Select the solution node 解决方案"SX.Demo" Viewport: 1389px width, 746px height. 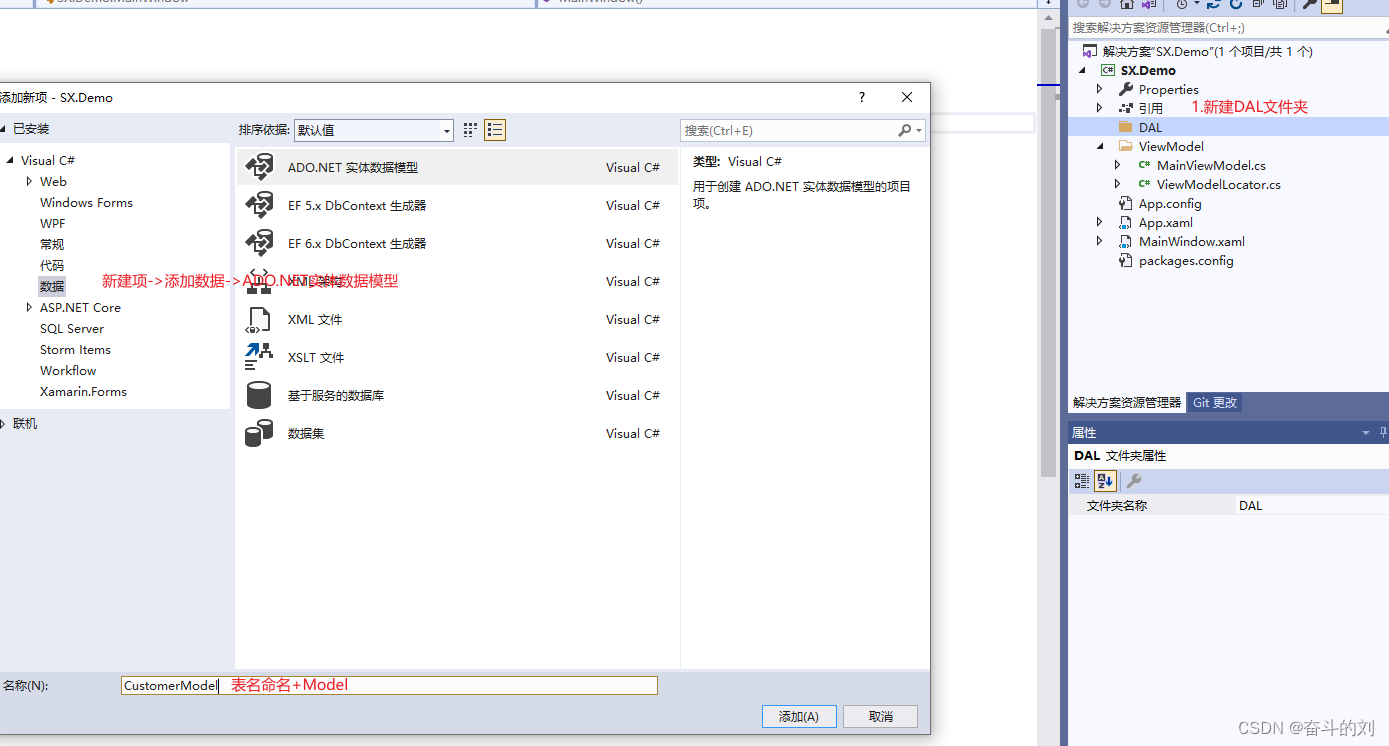point(1207,51)
